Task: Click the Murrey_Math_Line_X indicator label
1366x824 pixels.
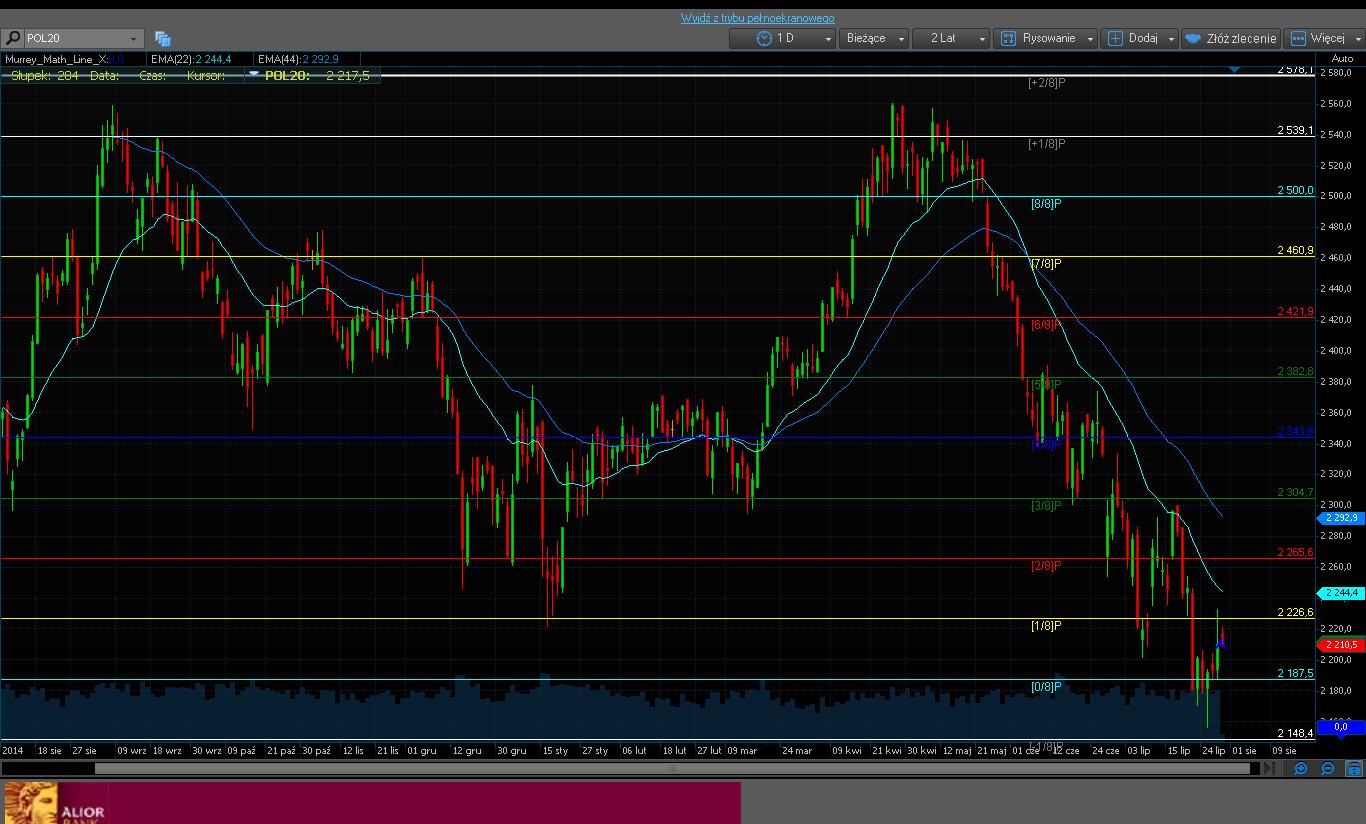Action: pos(62,59)
